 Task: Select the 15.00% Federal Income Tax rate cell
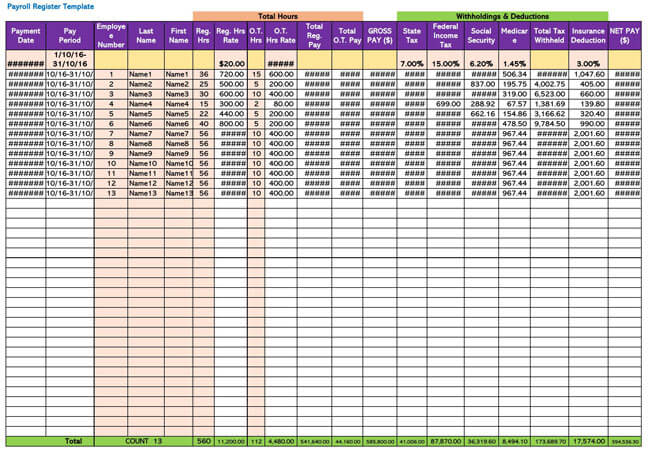click(x=445, y=64)
